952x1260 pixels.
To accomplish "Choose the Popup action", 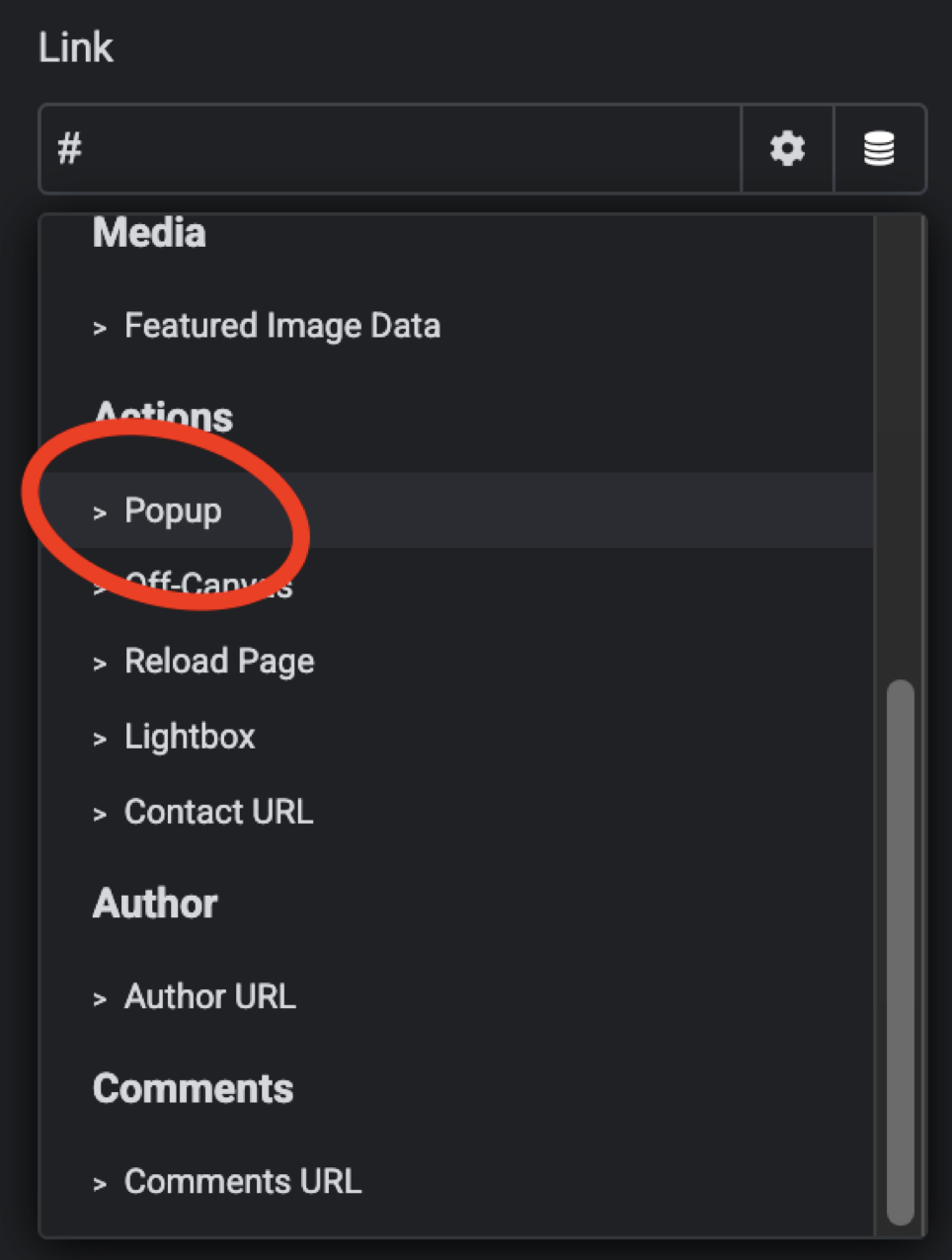I will [x=173, y=511].
